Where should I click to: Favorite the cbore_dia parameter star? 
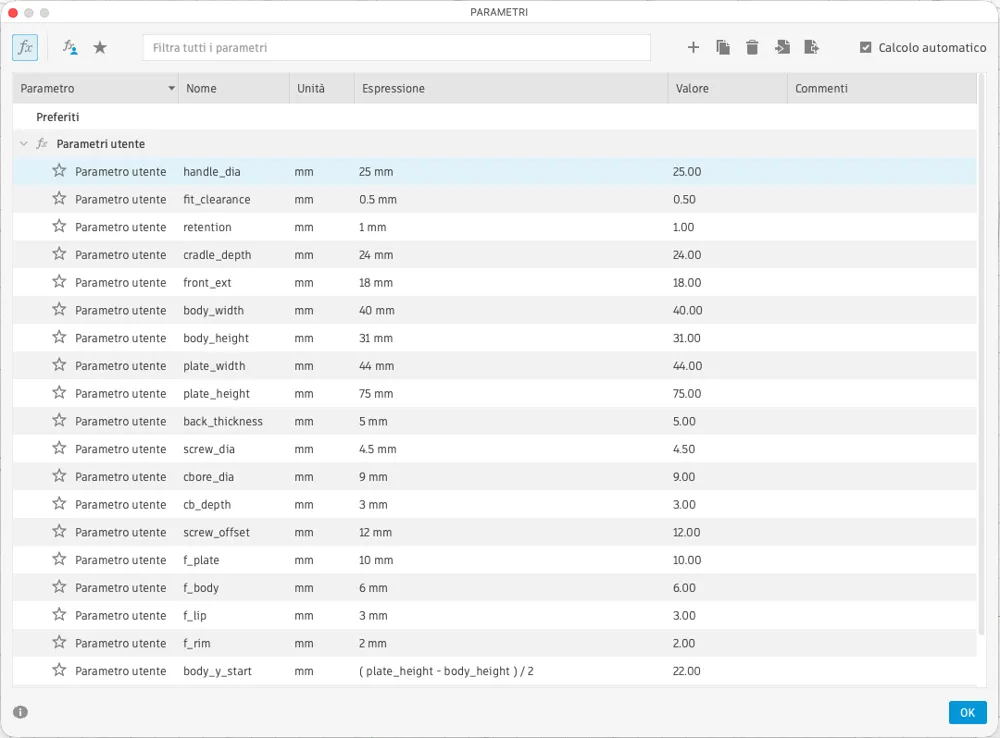(59, 476)
